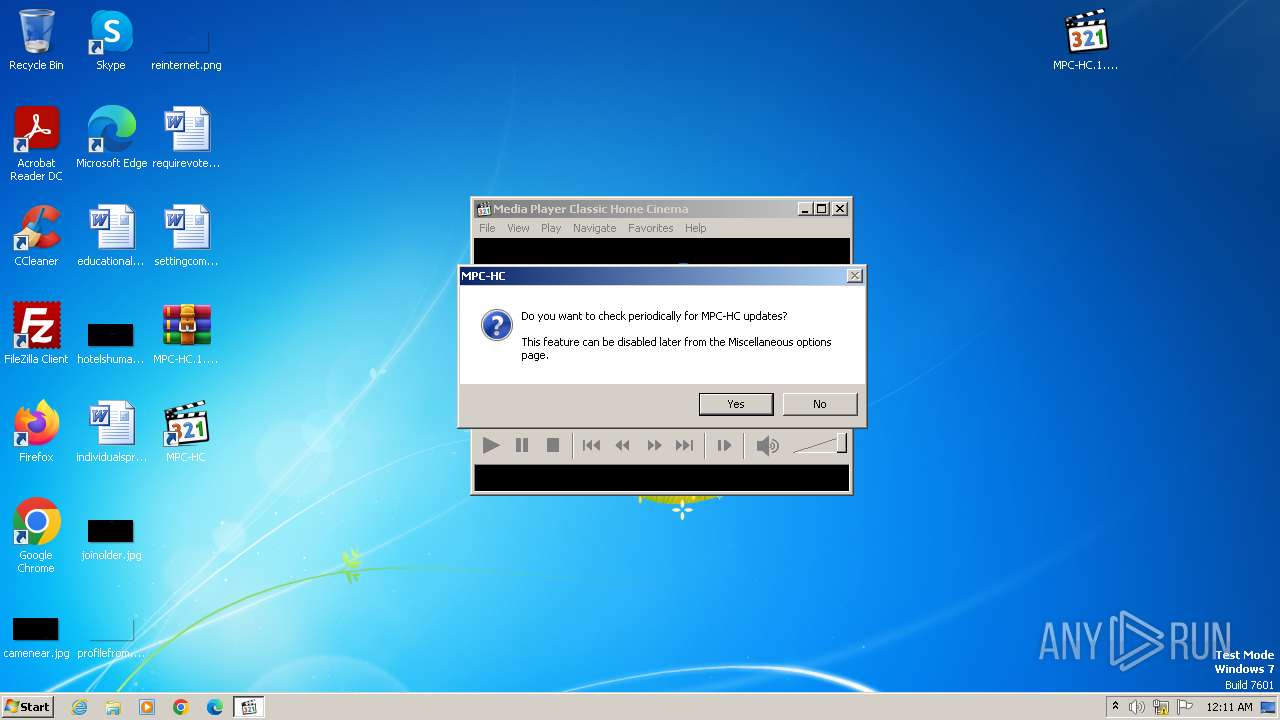Click the volume slider in the player
1280x720 pixels.
(x=820, y=445)
